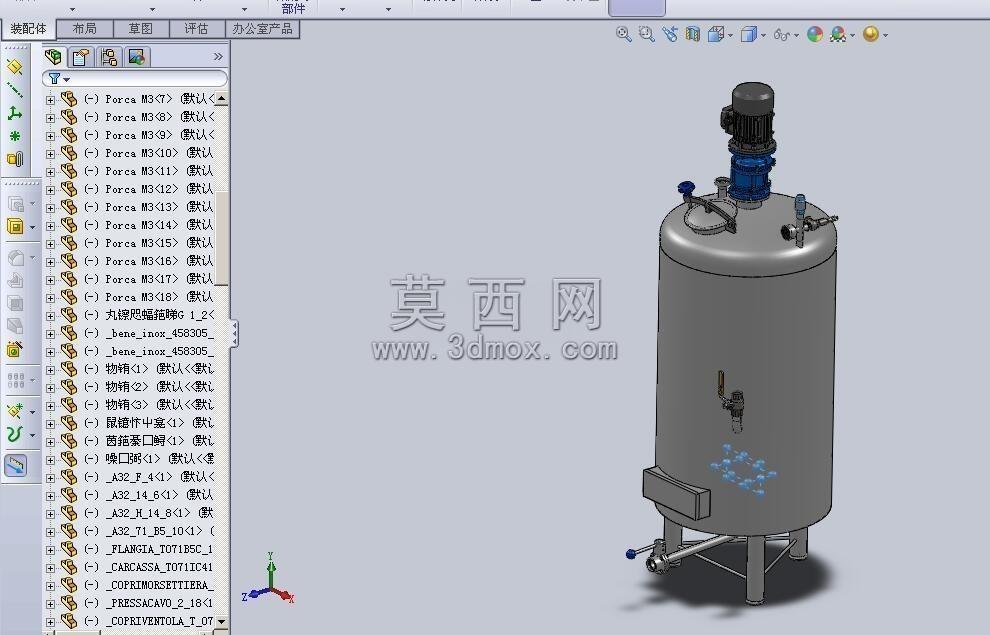
Task: Click the Edit Appearance color ball icon
Action: (x=815, y=34)
